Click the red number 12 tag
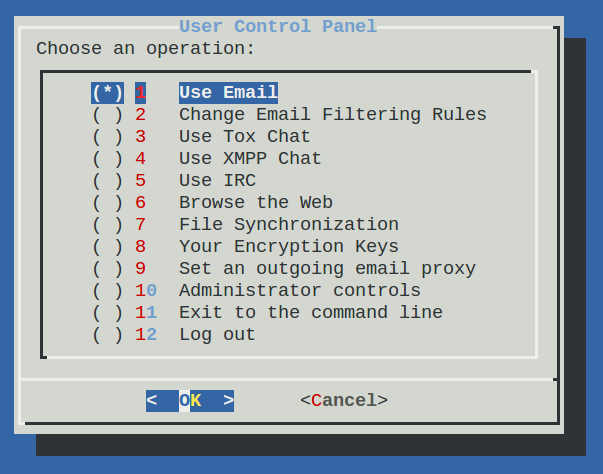Image resolution: width=603 pixels, height=474 pixels. coord(146,334)
